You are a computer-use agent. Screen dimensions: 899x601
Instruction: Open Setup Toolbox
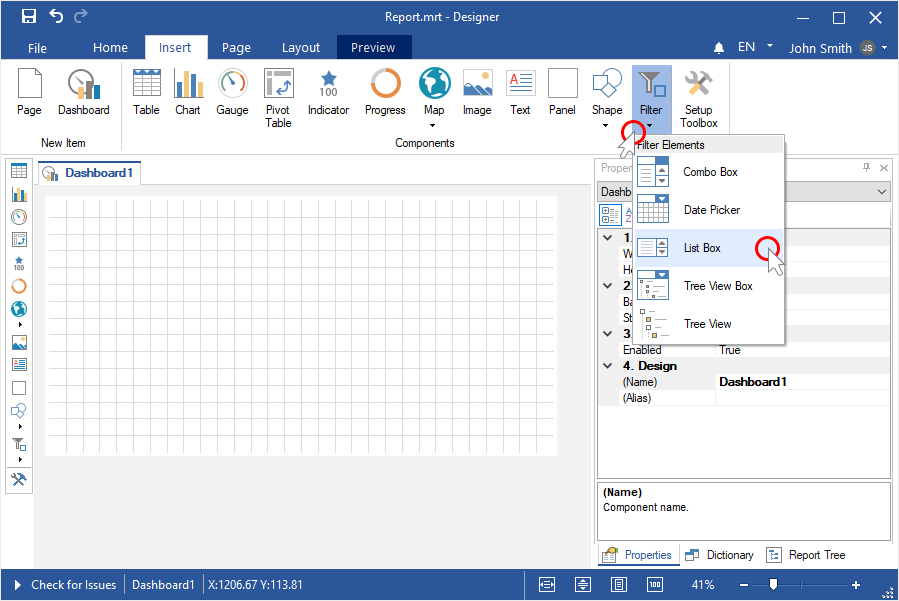[x=698, y=98]
